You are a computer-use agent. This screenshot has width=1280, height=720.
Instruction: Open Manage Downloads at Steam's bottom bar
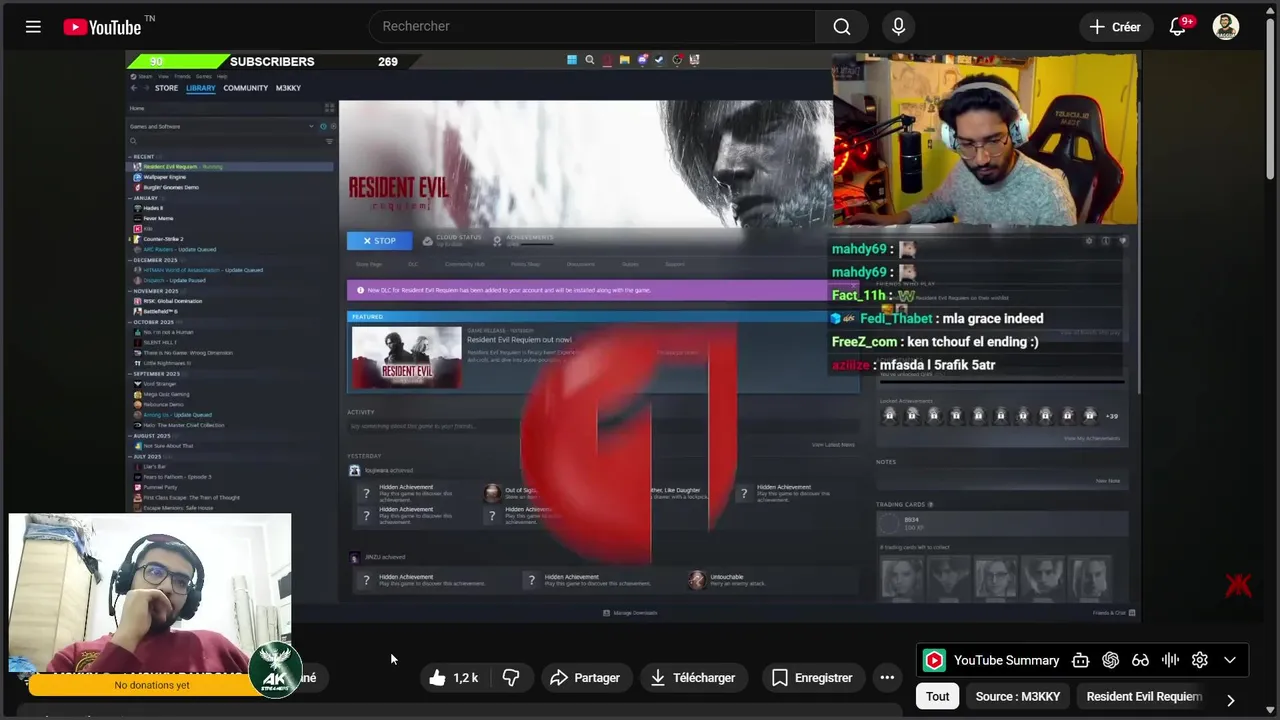tap(631, 613)
